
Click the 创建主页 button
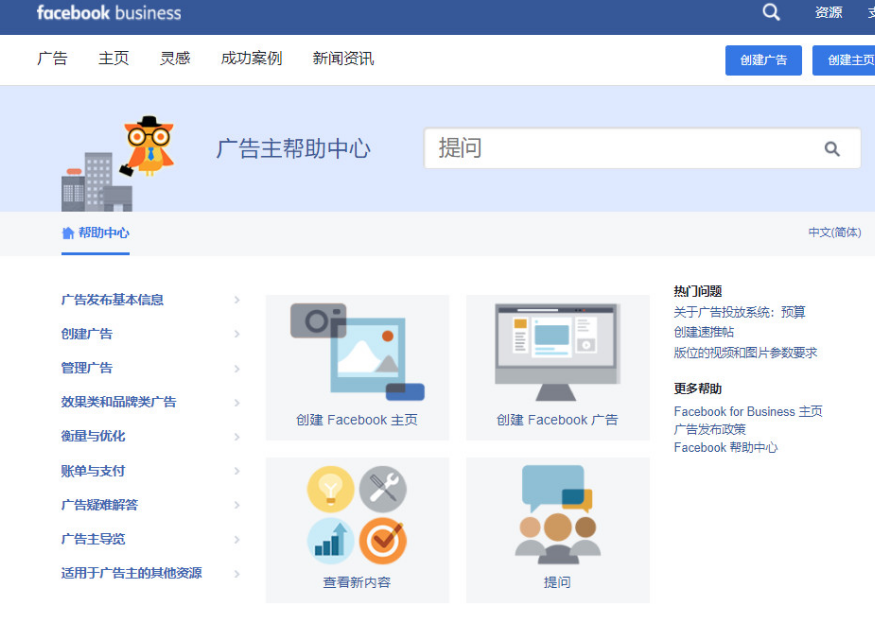(844, 60)
